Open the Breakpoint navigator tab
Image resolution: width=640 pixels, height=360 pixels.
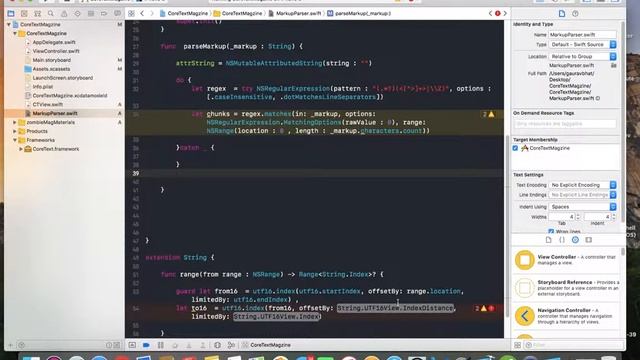[x=104, y=13]
